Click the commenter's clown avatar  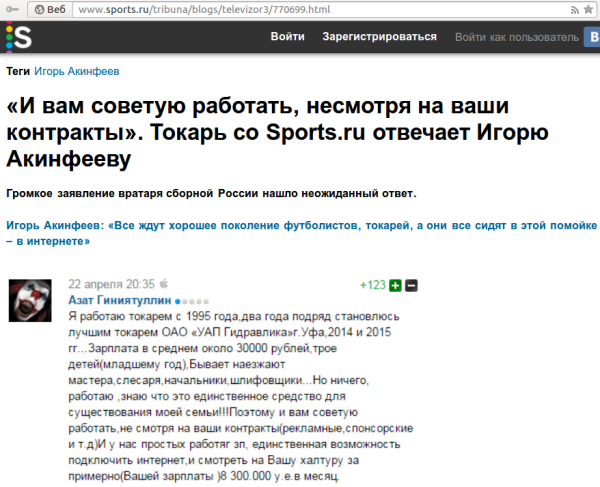coord(30,300)
